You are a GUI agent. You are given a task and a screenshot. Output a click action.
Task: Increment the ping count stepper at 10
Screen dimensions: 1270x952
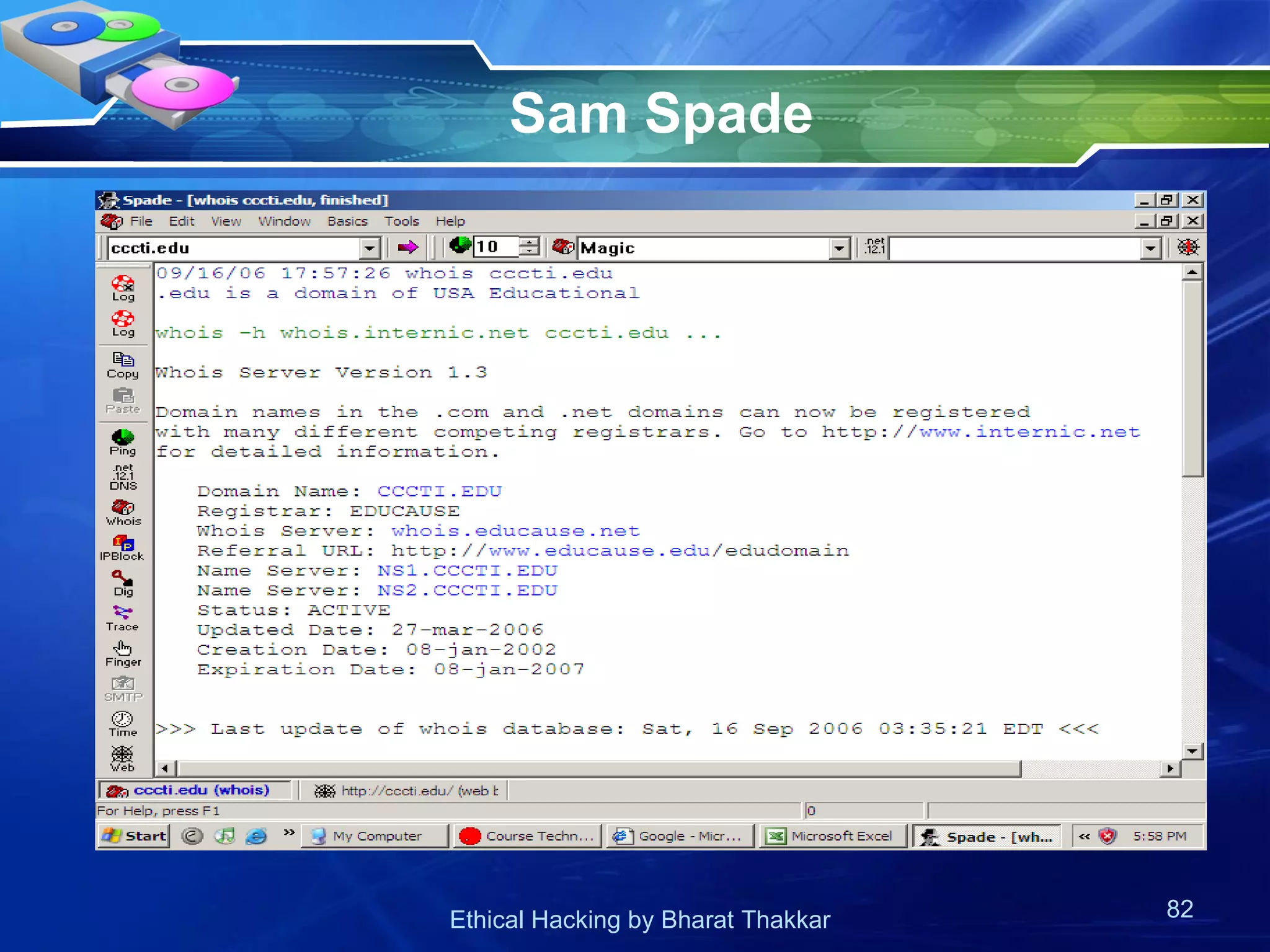[x=529, y=242]
